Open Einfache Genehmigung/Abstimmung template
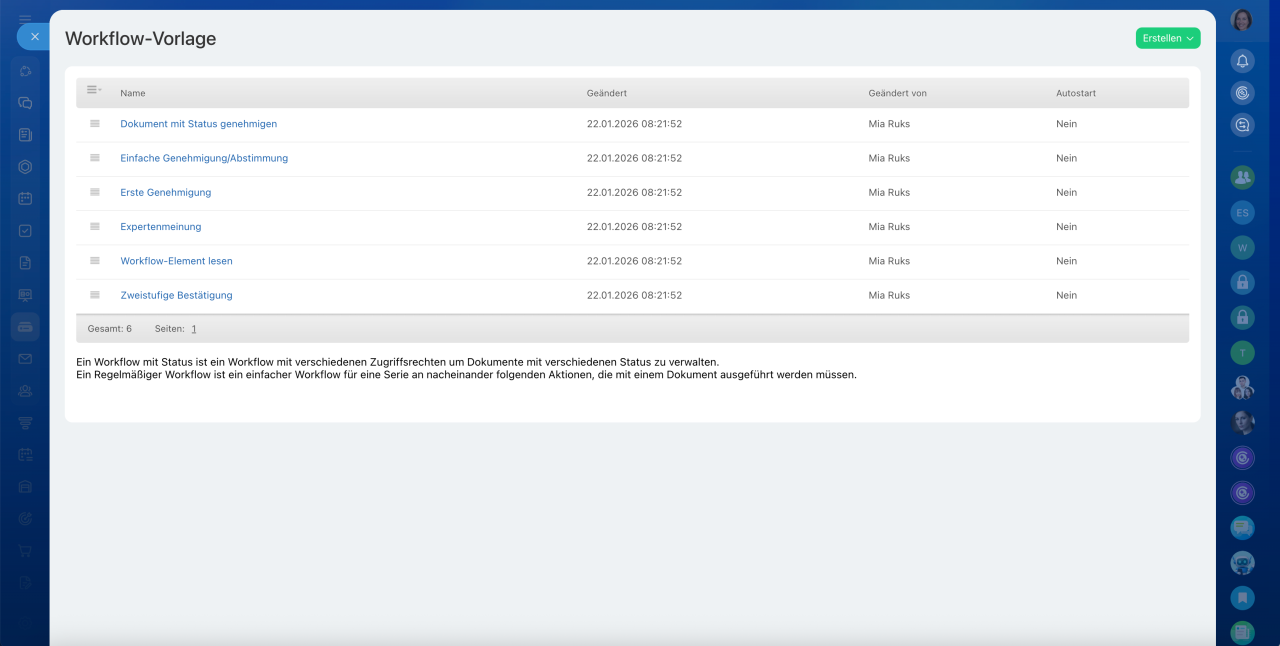Screen dimensions: 1280x646 point(204,158)
